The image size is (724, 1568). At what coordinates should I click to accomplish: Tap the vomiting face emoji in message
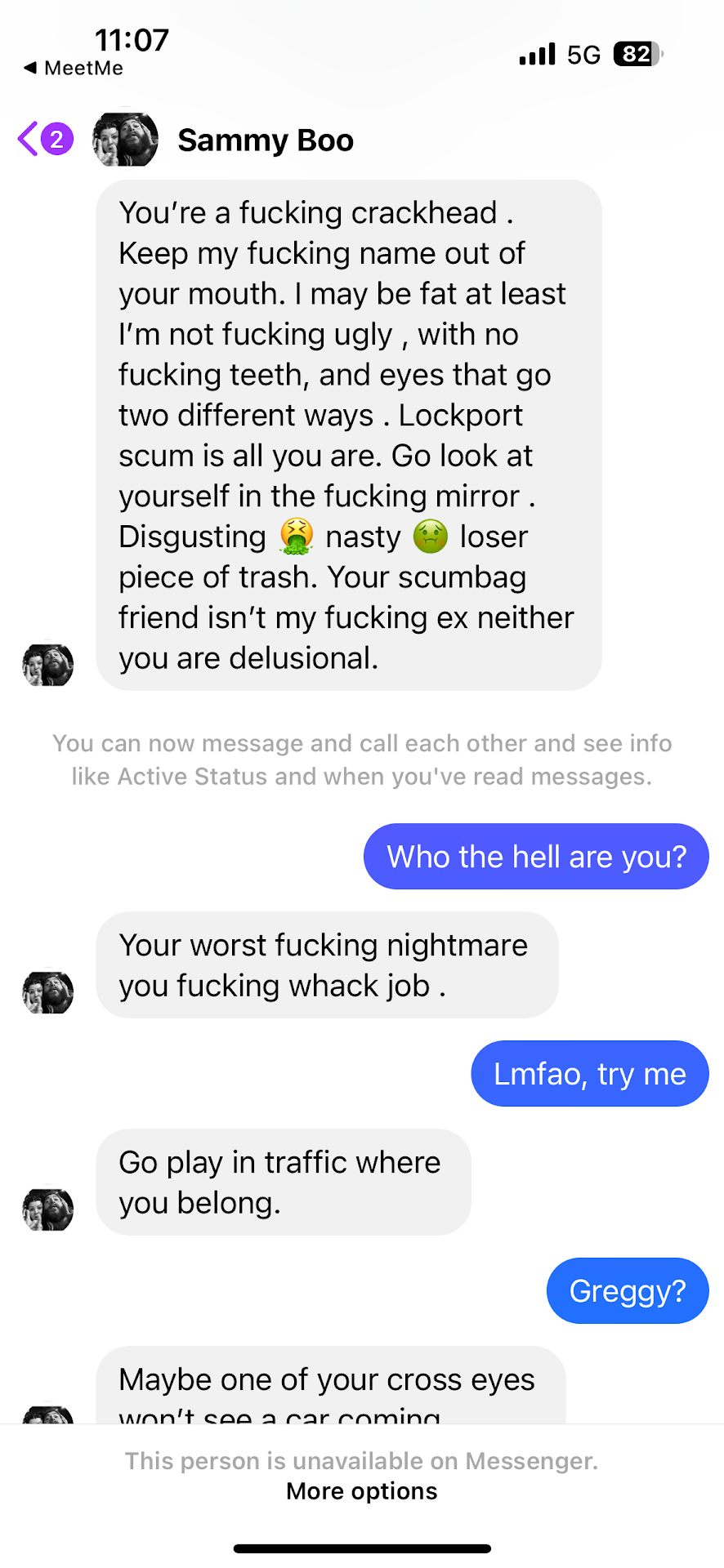click(296, 537)
